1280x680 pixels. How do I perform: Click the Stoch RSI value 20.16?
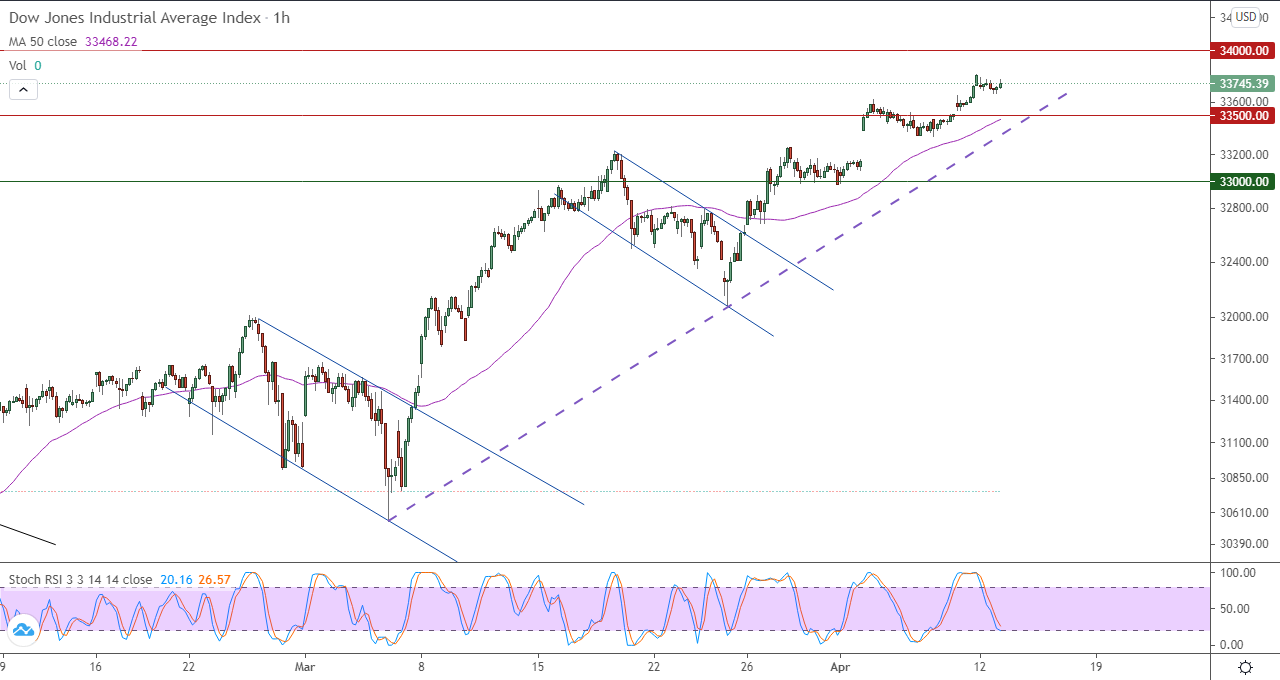pos(175,579)
